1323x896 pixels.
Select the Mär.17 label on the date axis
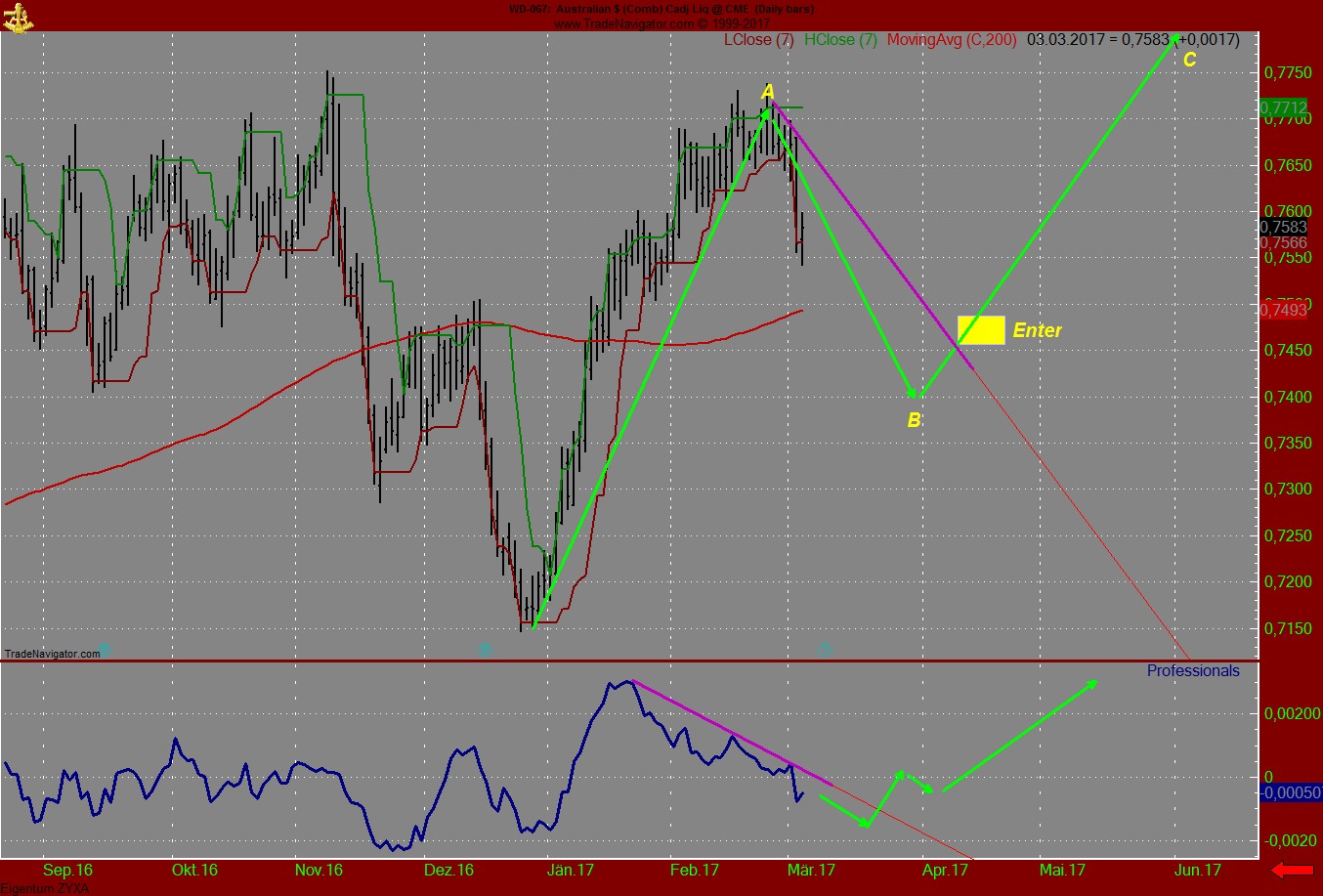pos(813,868)
